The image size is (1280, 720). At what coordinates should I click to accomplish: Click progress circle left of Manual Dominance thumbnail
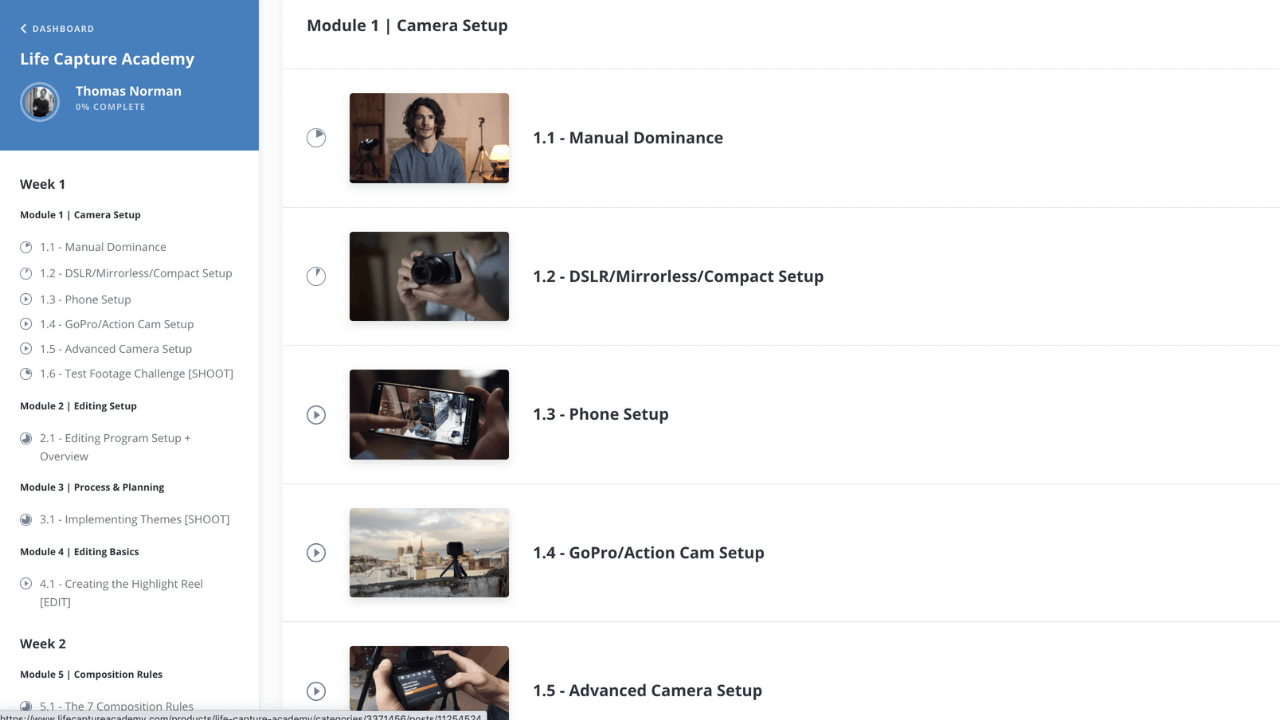coord(316,138)
